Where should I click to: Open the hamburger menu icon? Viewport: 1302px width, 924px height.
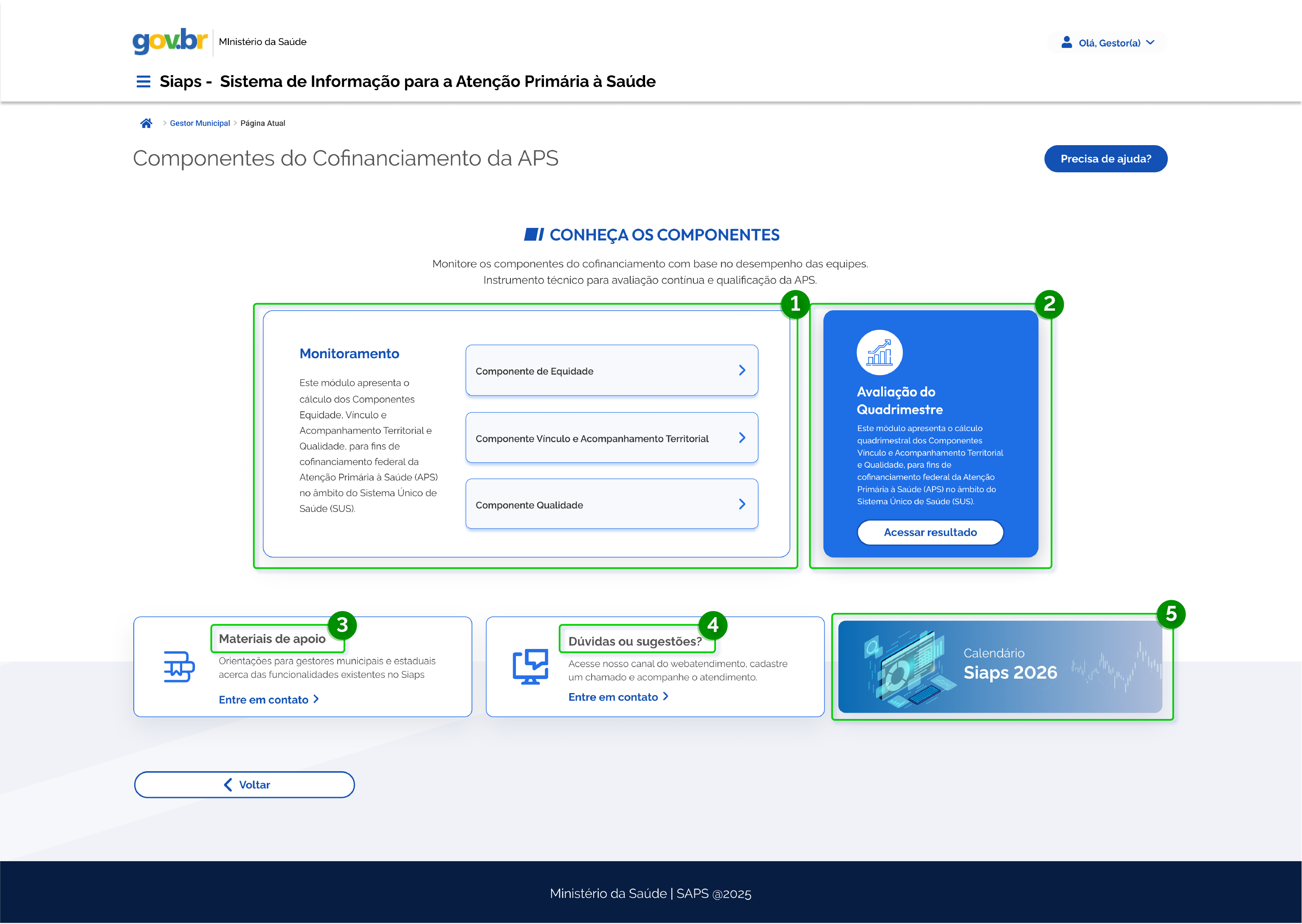coord(144,81)
